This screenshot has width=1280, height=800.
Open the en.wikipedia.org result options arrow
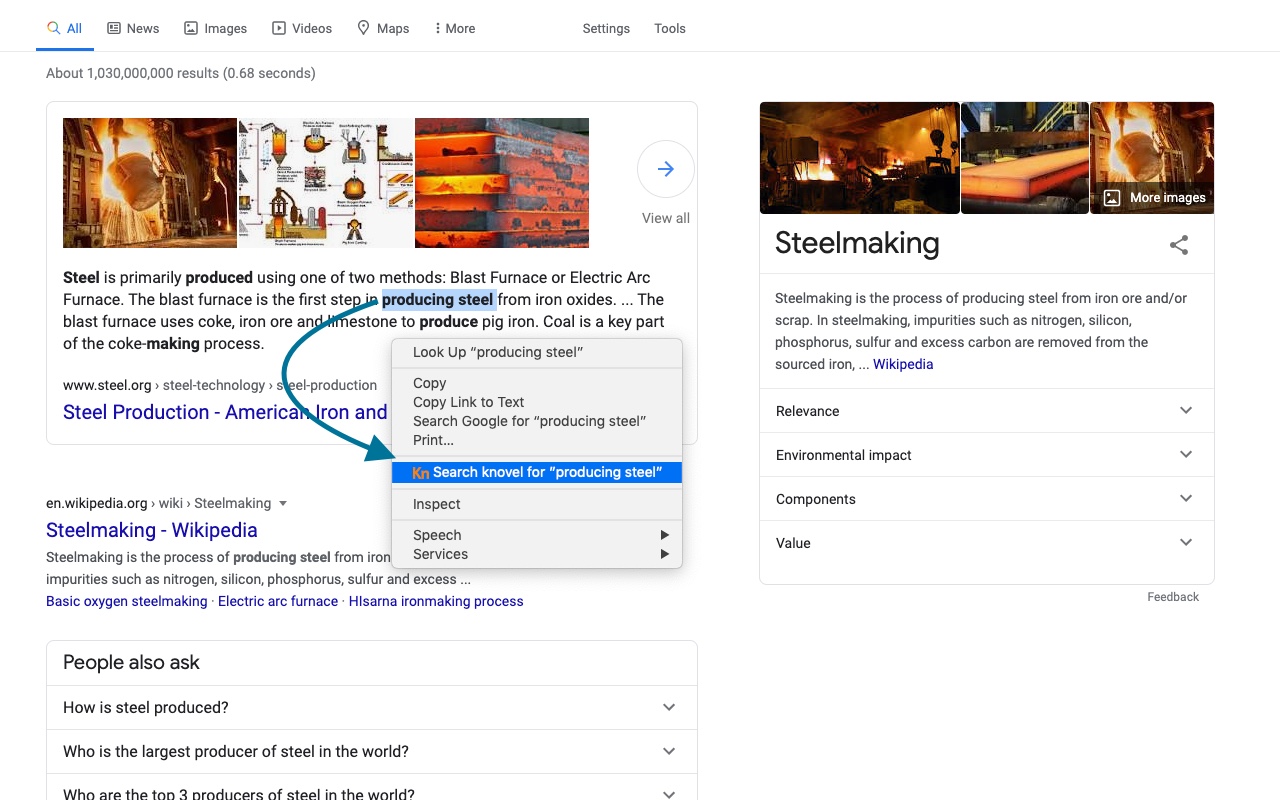point(283,503)
